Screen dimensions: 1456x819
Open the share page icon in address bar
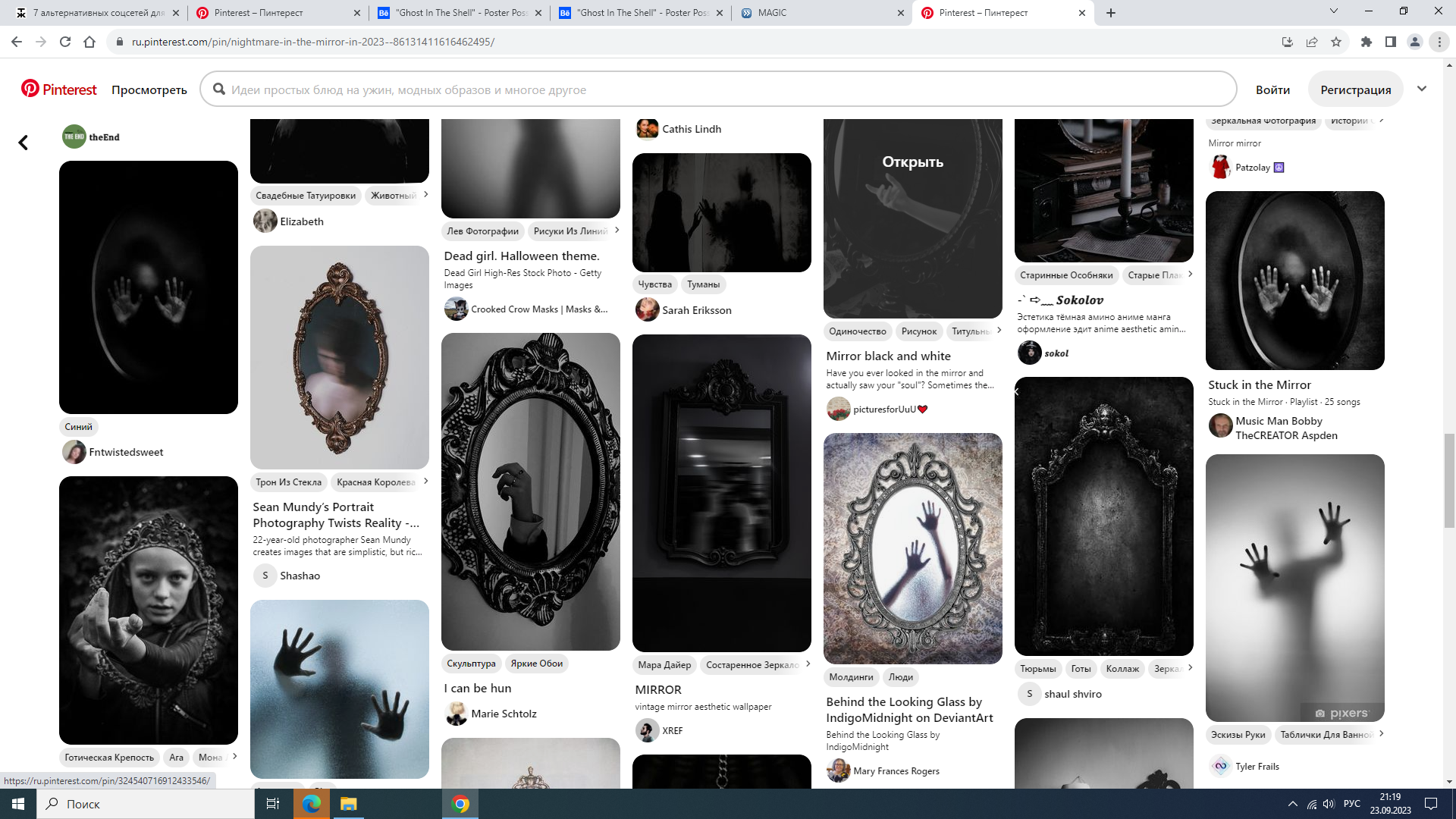tap(1312, 42)
